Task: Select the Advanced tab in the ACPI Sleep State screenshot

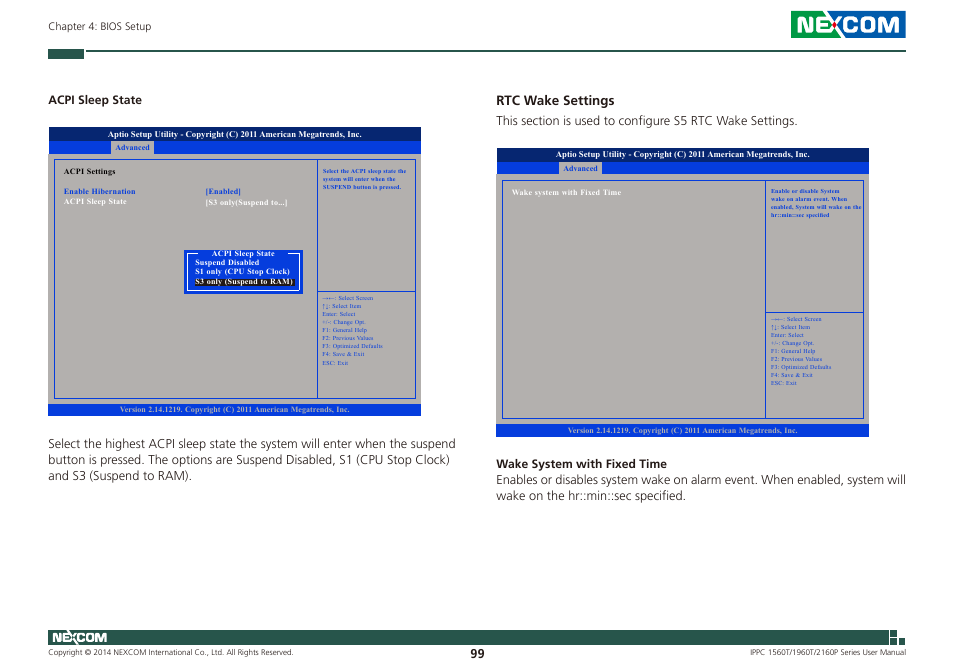Action: tap(132, 147)
